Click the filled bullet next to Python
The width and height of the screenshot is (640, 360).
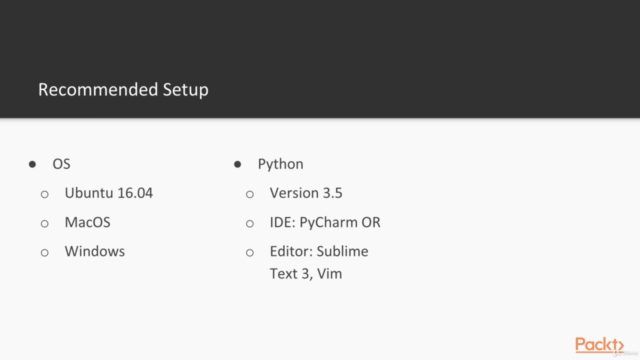click(x=238, y=164)
